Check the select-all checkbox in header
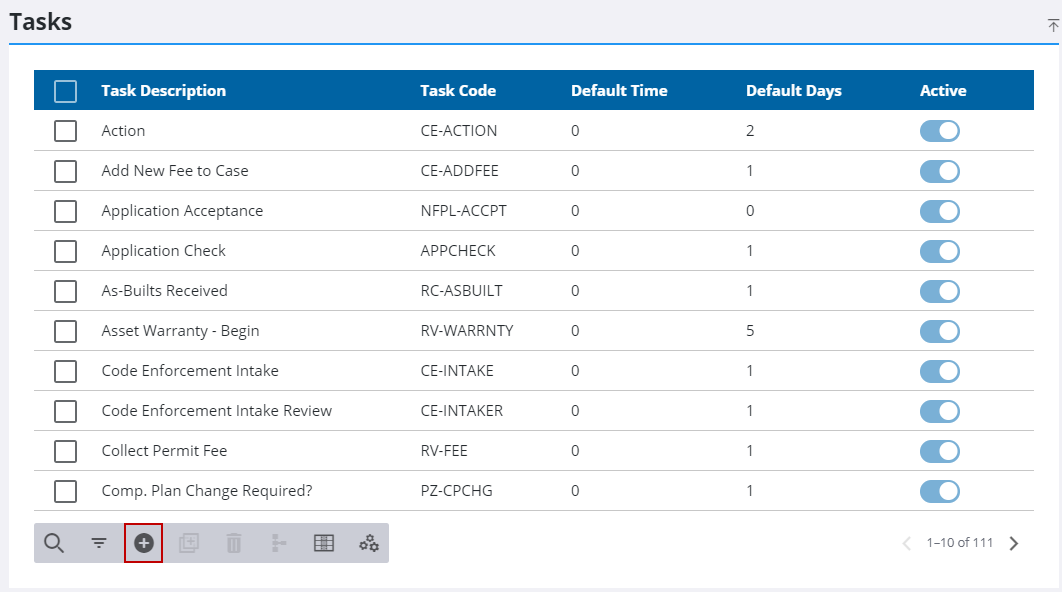This screenshot has width=1062, height=592. [65, 91]
